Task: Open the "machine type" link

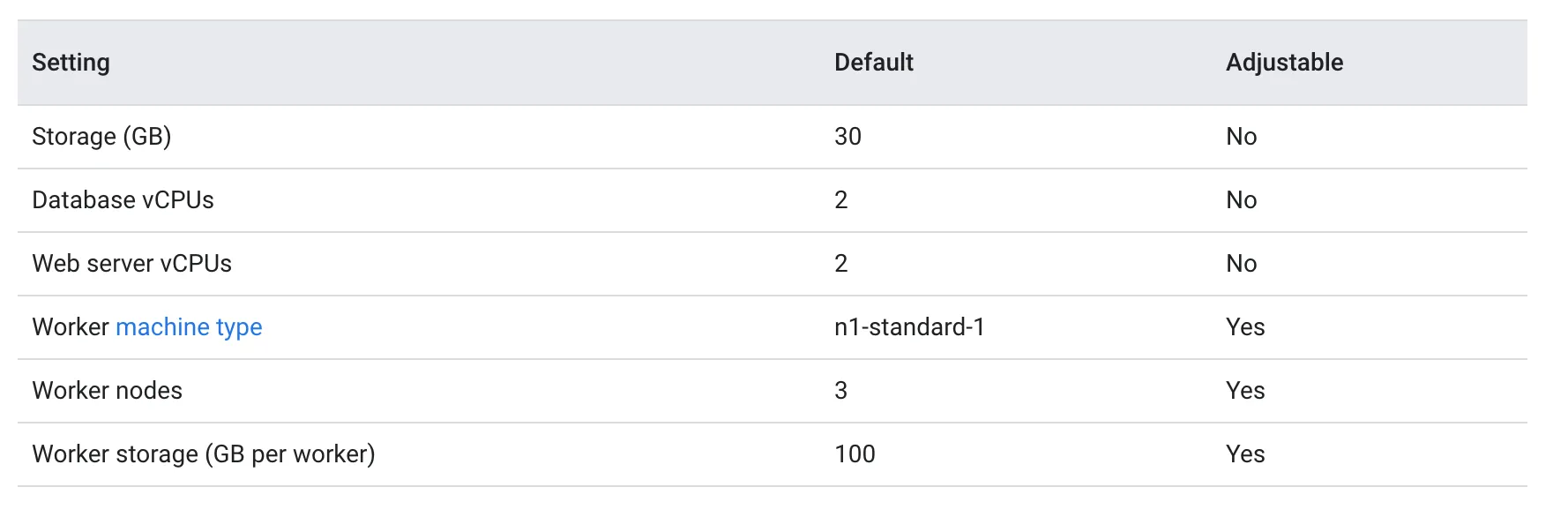Action: 189,327
